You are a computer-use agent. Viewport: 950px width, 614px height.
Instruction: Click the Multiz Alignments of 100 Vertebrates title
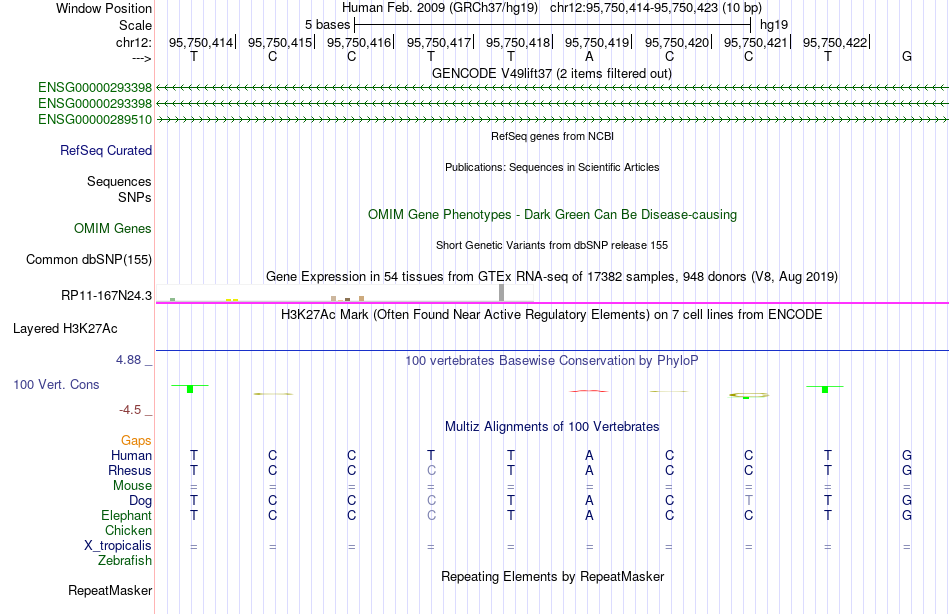point(552,427)
